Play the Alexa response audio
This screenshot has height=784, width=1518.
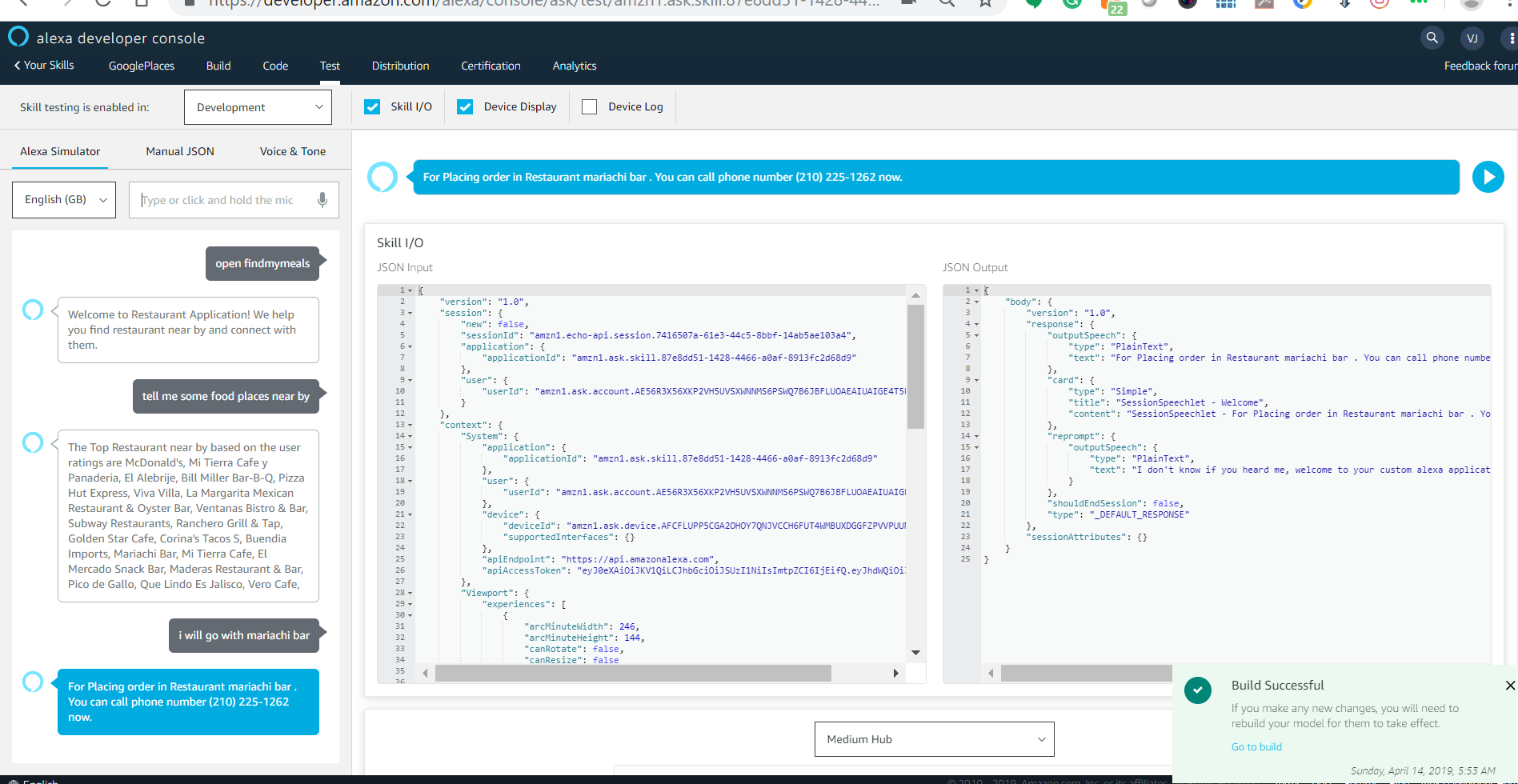pos(1488,177)
